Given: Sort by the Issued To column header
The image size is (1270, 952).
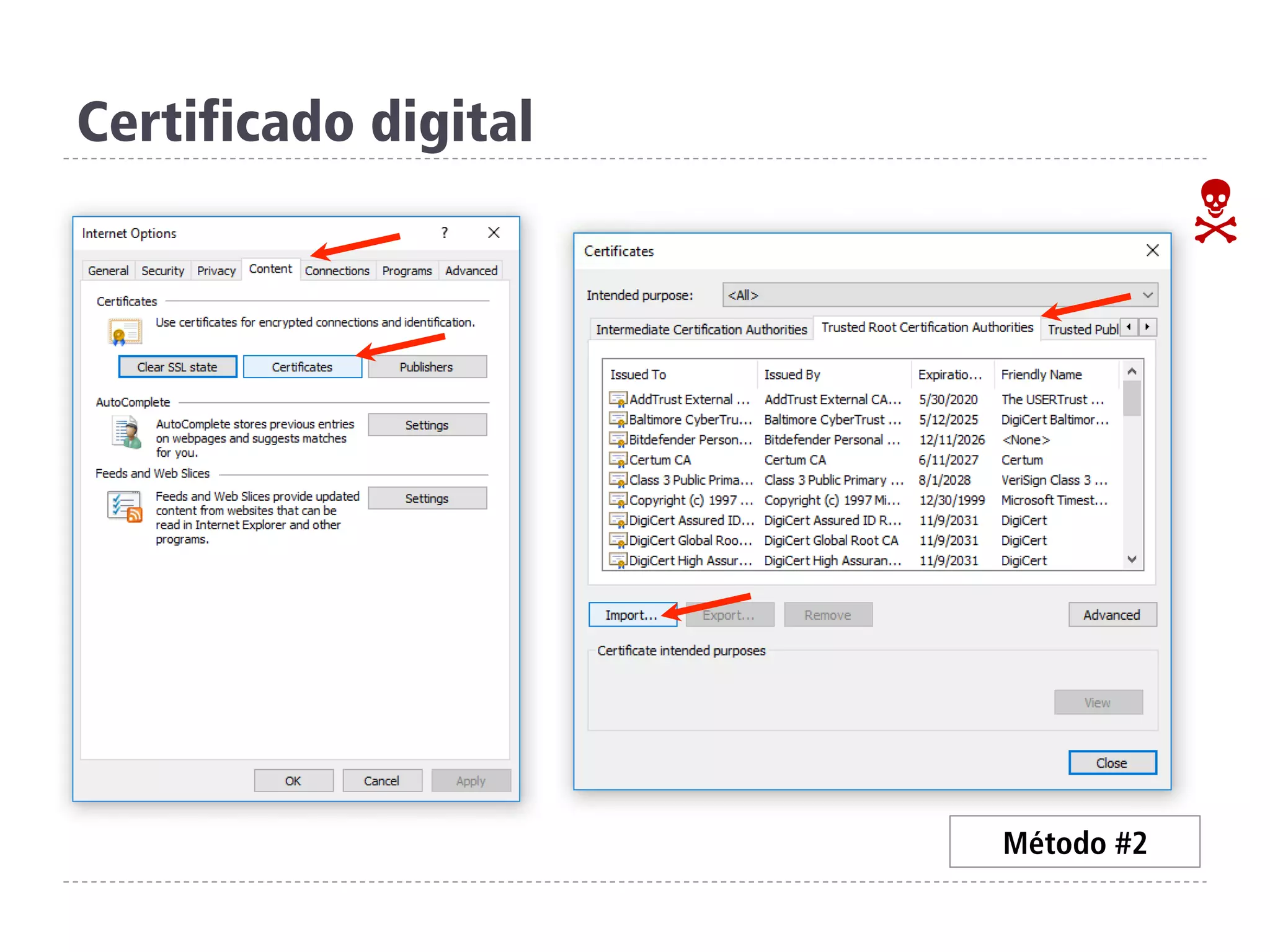Looking at the screenshot, I should pyautogui.click(x=679, y=374).
